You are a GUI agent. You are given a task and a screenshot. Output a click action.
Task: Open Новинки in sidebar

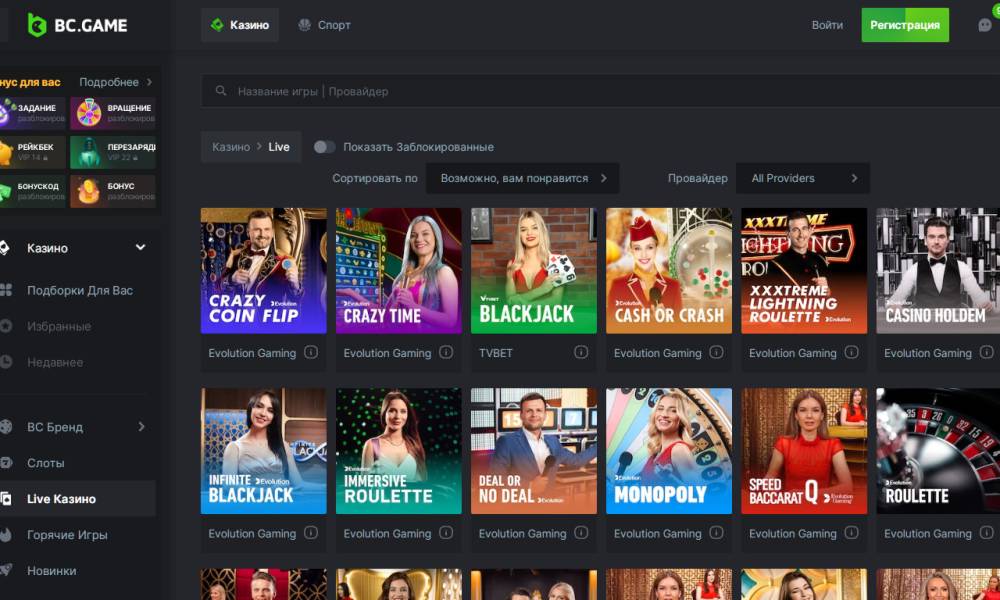[x=52, y=571]
